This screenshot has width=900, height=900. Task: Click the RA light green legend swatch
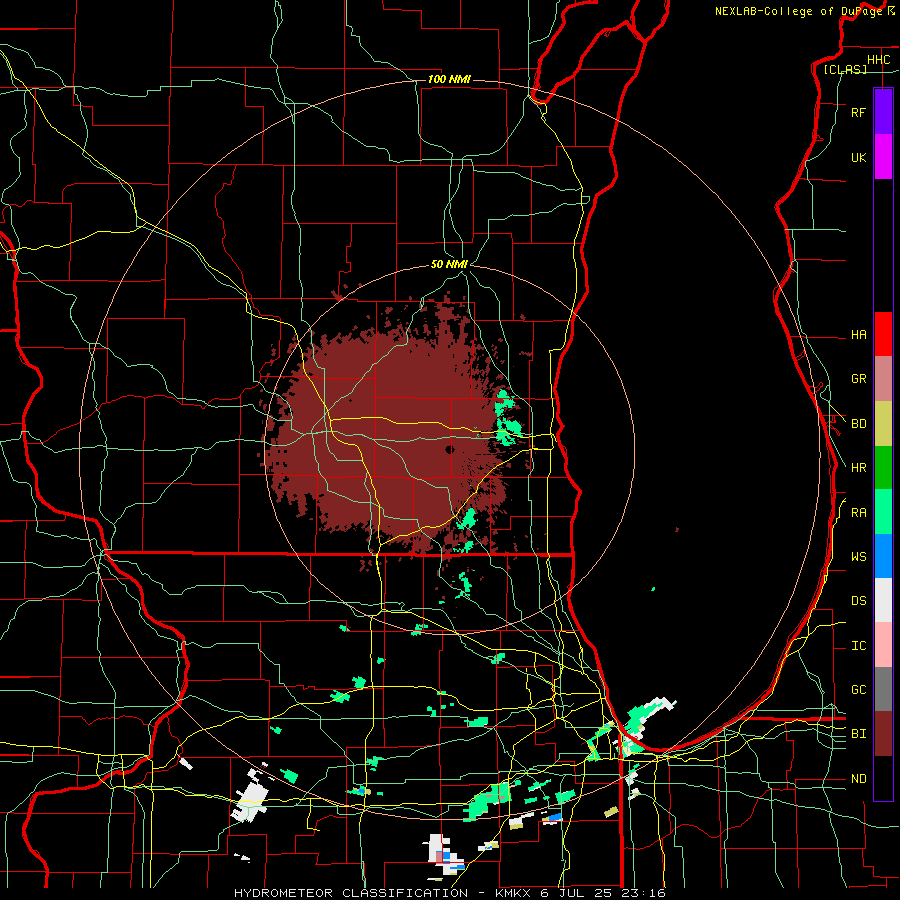[x=883, y=512]
